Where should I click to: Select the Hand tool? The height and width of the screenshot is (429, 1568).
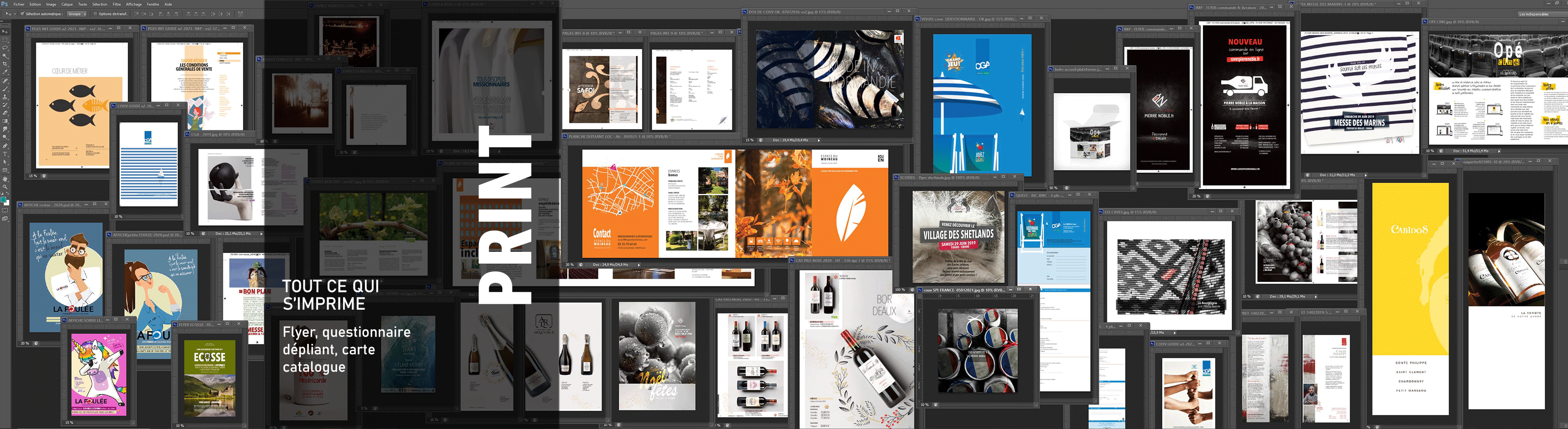(x=5, y=179)
